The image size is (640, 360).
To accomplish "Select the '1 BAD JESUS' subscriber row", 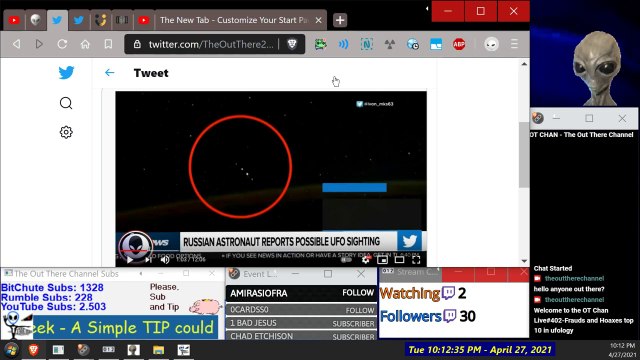I will tap(301, 323).
